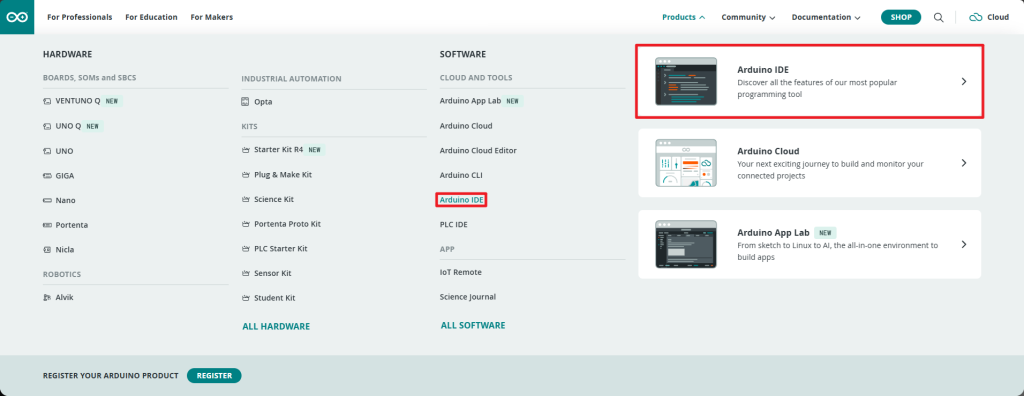Click the kit icon beside Student Kit
1024x396 pixels.
[x=246, y=298]
